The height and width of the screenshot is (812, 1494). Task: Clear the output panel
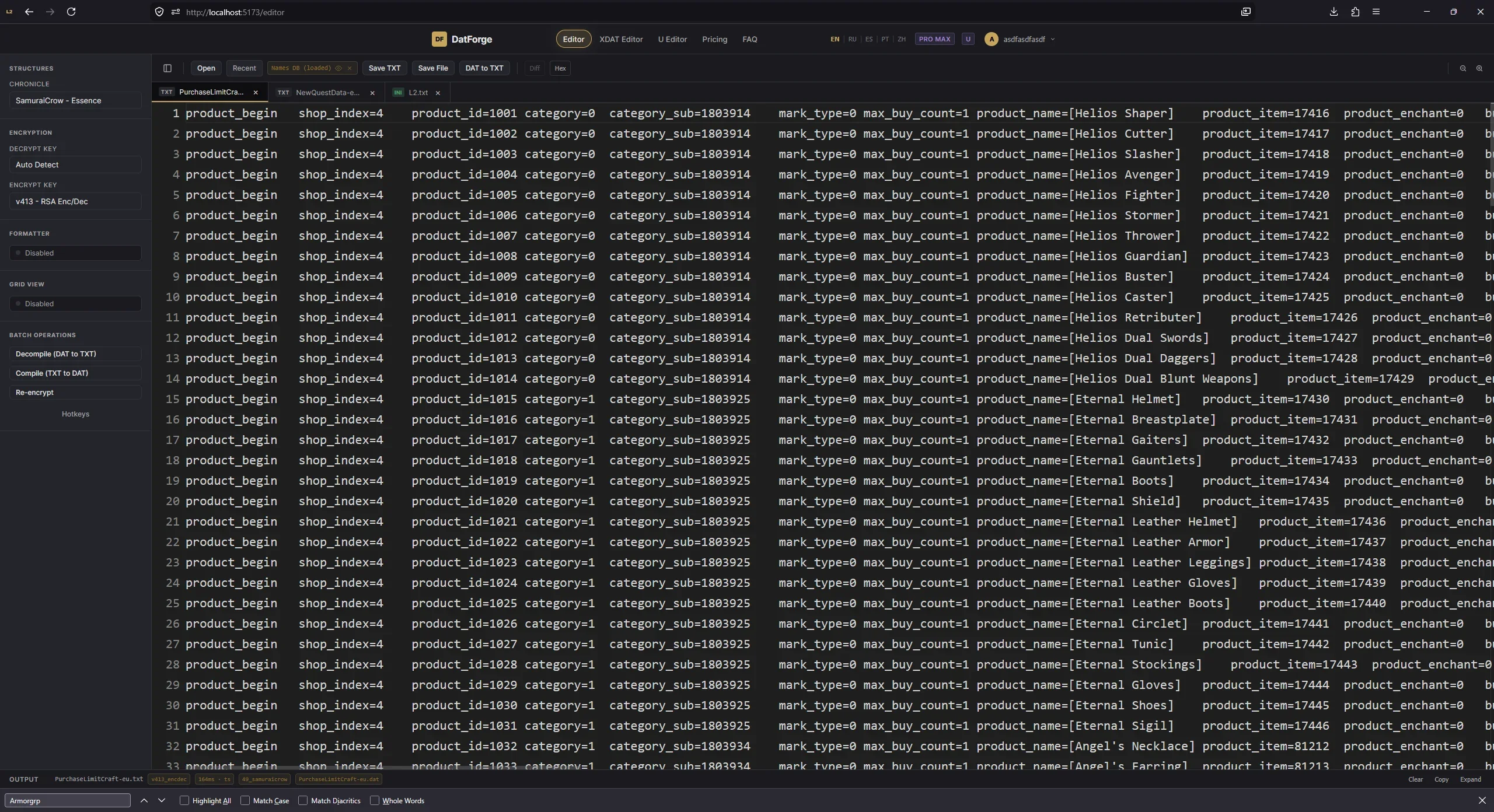[1415, 779]
